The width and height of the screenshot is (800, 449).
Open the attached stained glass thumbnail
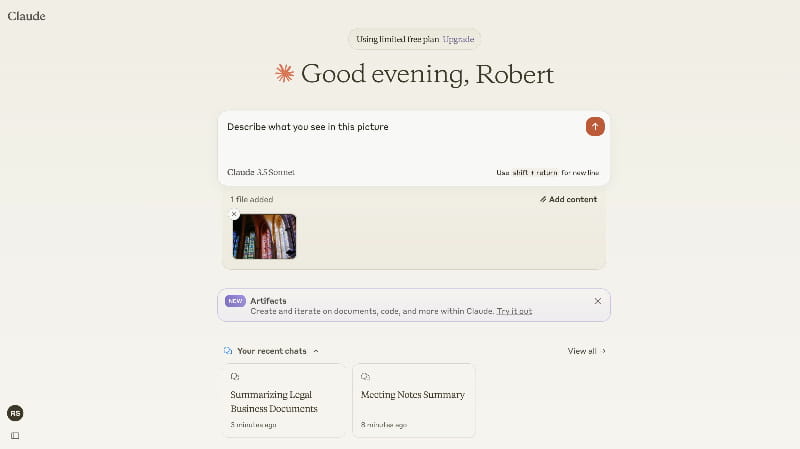pyautogui.click(x=264, y=236)
